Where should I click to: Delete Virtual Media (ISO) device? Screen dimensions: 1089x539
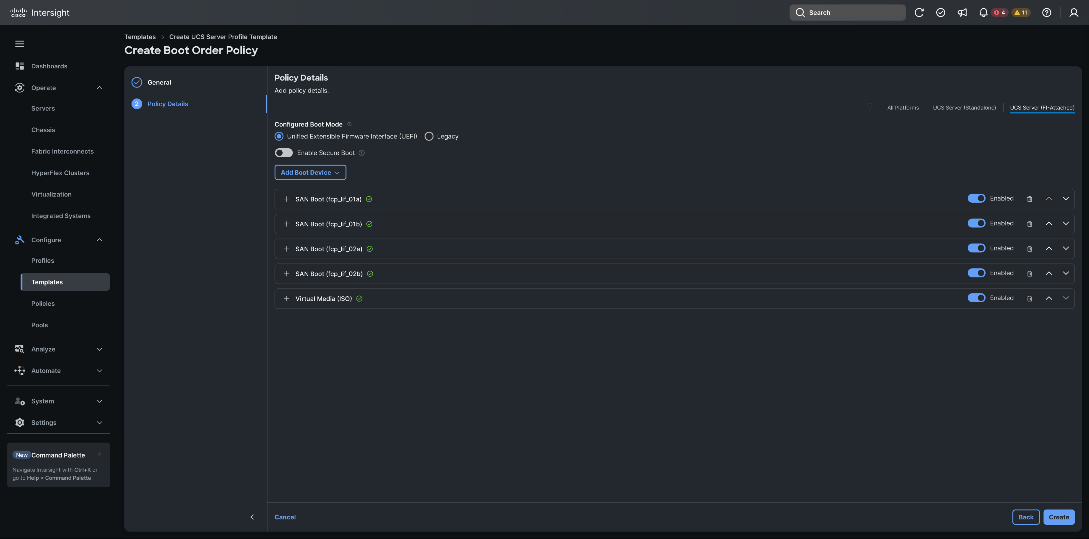1029,299
